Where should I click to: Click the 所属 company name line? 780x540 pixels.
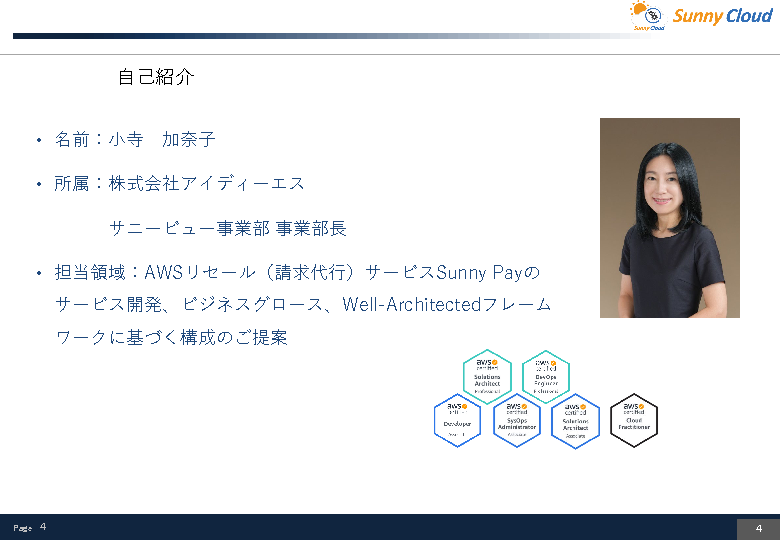180,184
